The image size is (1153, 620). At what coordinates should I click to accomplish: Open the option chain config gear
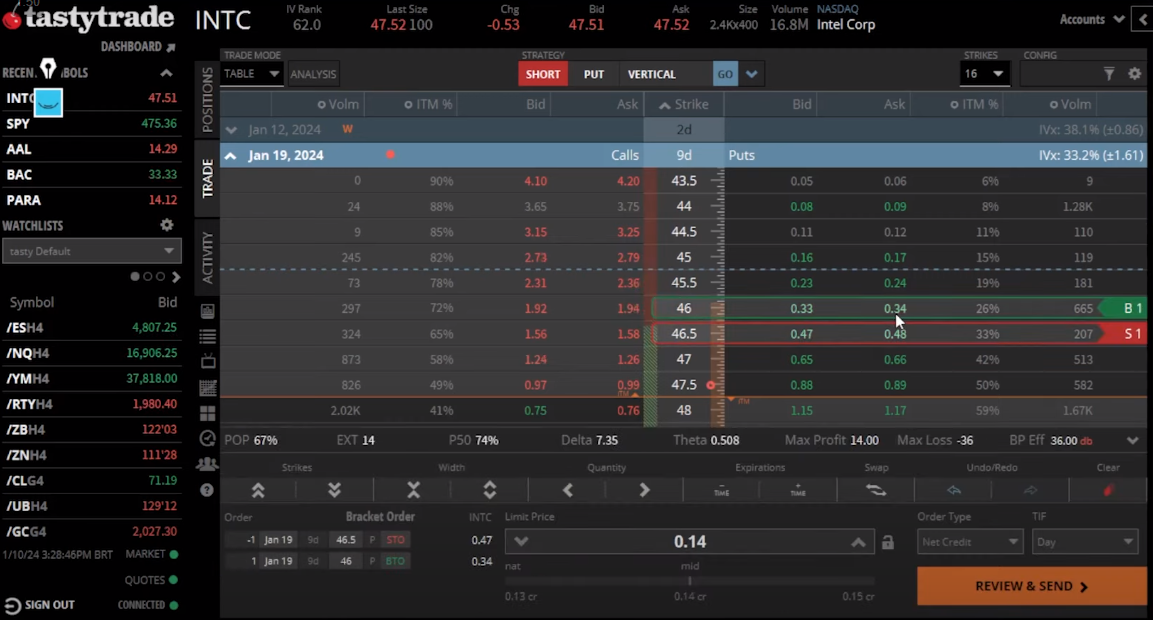[x=1134, y=74]
